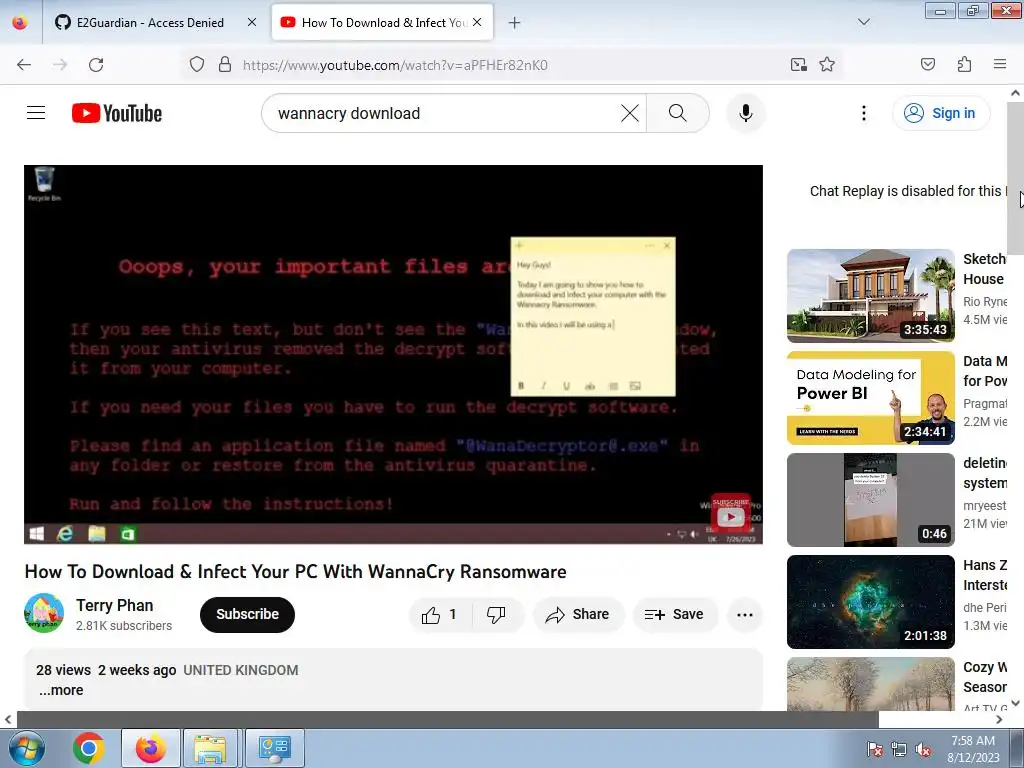Viewport: 1024px width, 768px height.
Task: Open Firefox application menu
Action: pos(1000,64)
